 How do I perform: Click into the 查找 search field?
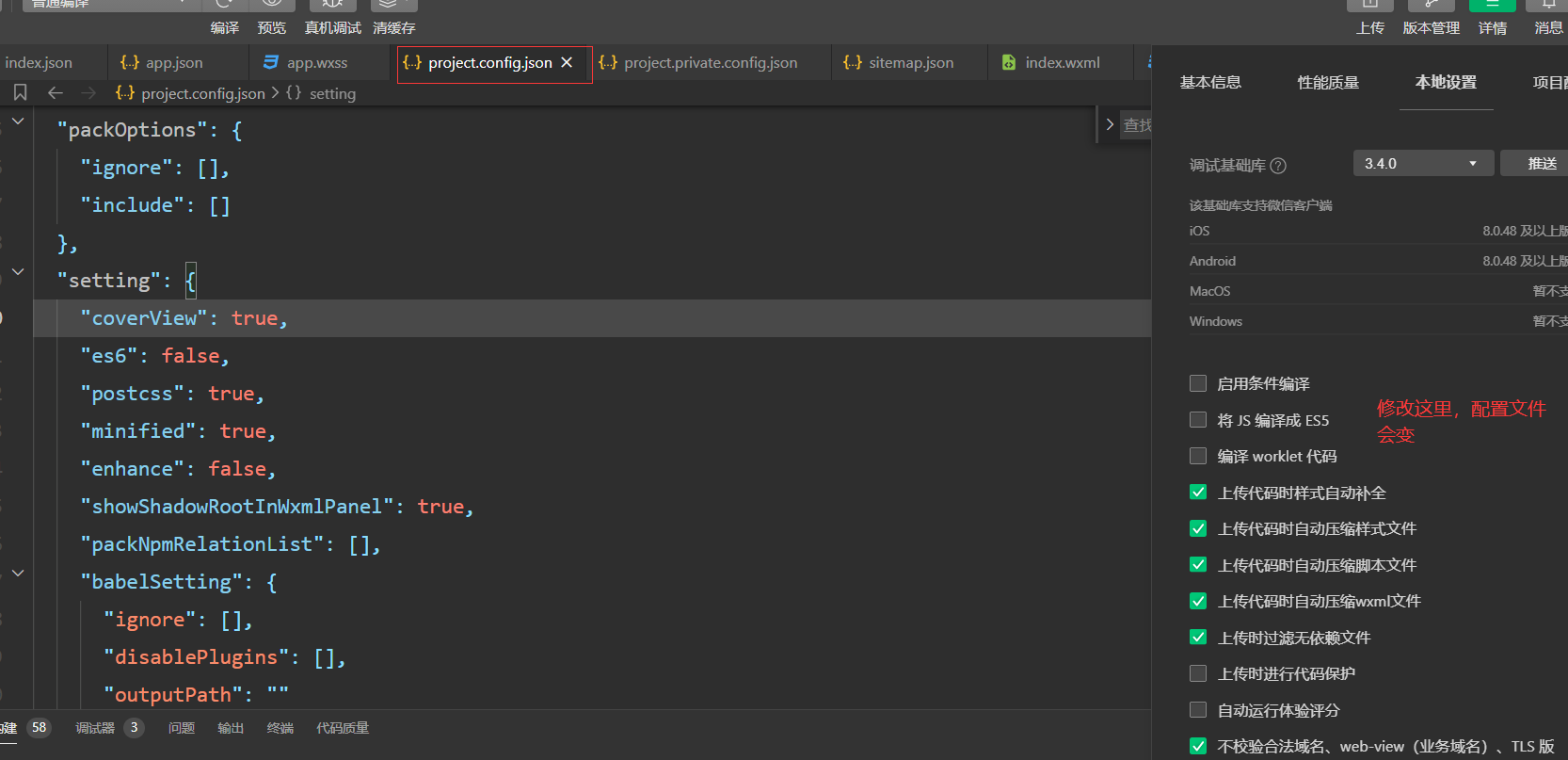(1137, 124)
